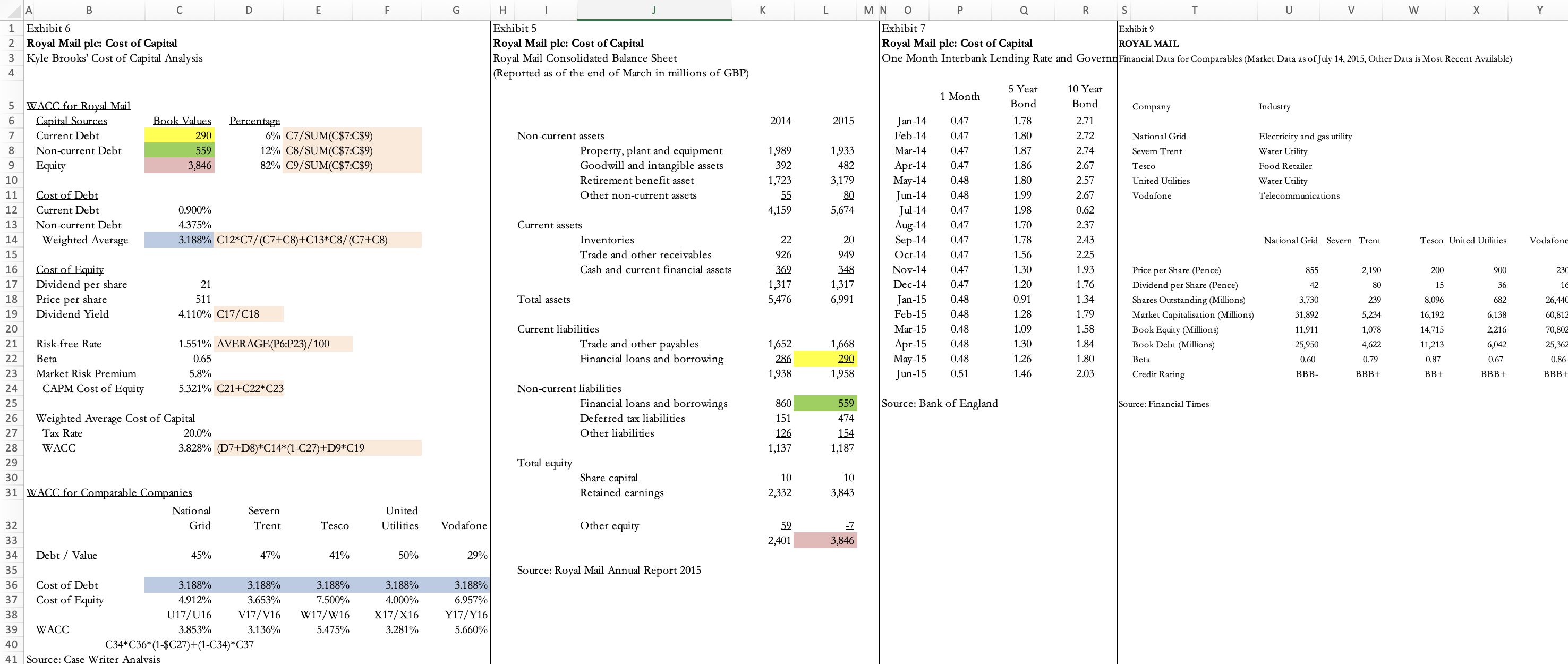Viewport: 1568px width, 664px height.
Task: Click column header C
Action: tap(179, 10)
